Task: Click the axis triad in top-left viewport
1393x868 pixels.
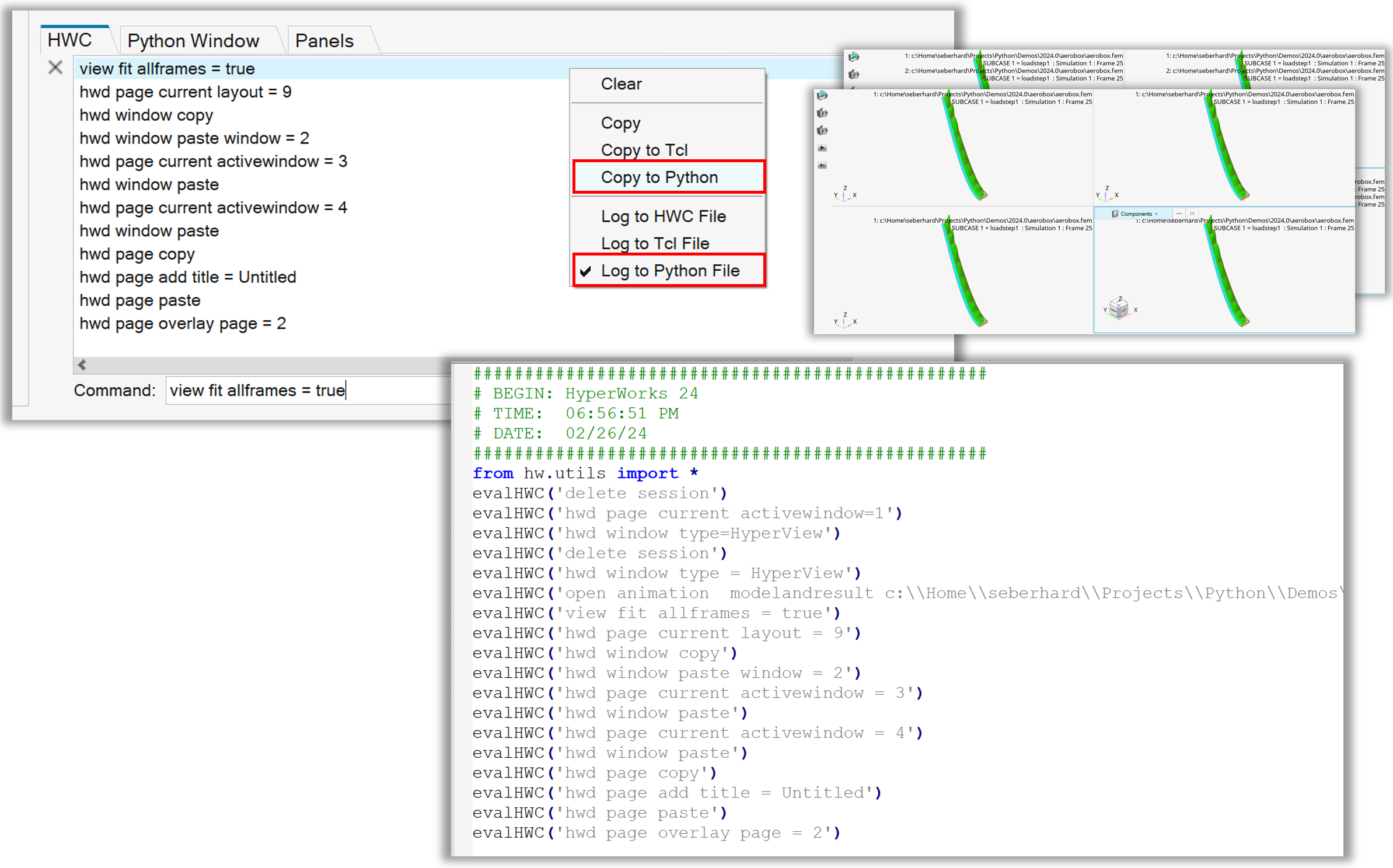Action: pos(844,194)
